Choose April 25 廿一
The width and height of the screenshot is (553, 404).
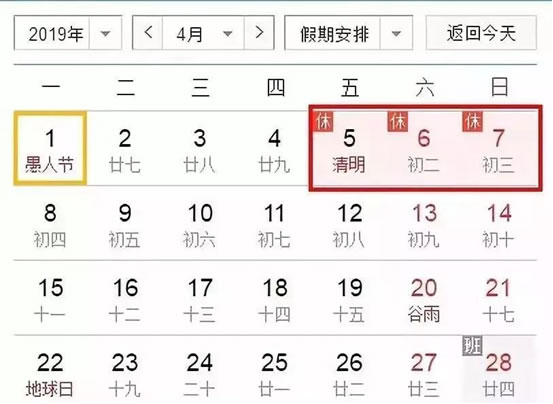point(274,373)
